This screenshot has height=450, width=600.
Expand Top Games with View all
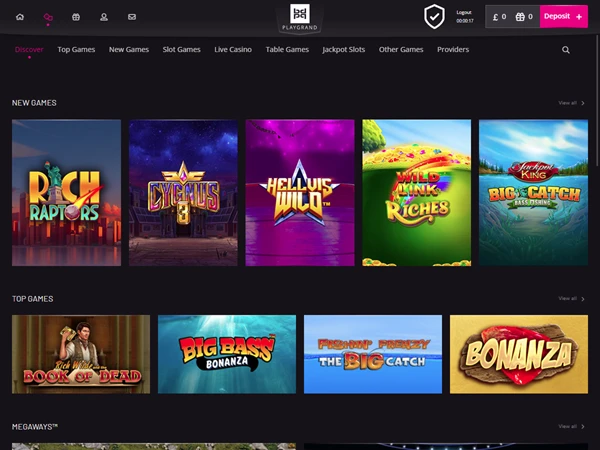click(x=571, y=299)
